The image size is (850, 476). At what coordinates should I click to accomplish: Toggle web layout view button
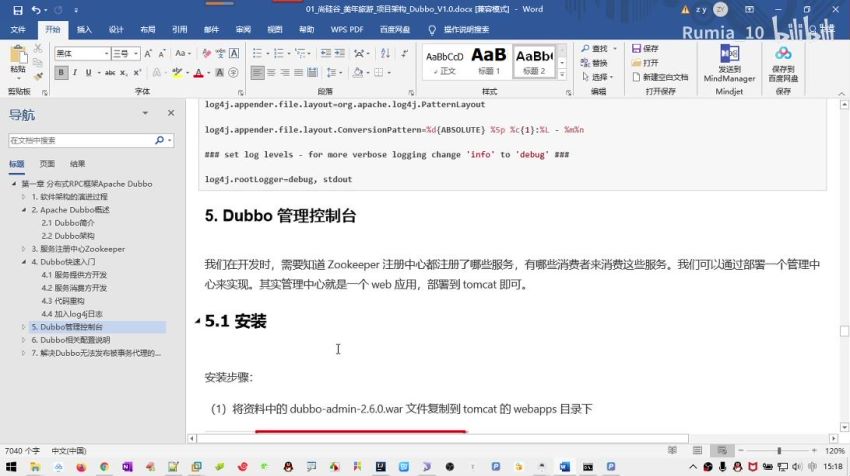coord(722,451)
